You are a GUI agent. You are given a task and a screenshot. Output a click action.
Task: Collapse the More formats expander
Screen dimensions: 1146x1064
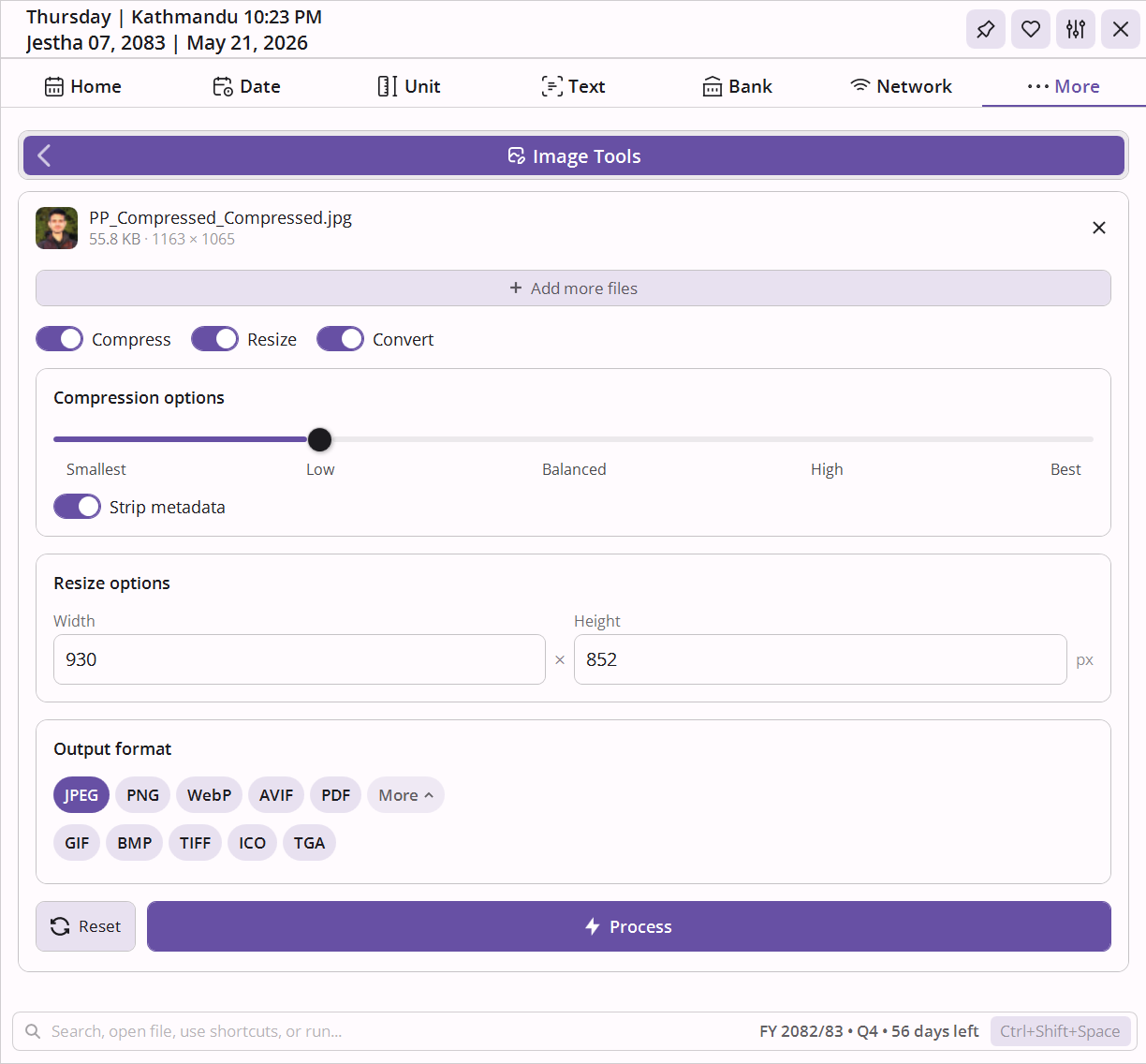[405, 795]
